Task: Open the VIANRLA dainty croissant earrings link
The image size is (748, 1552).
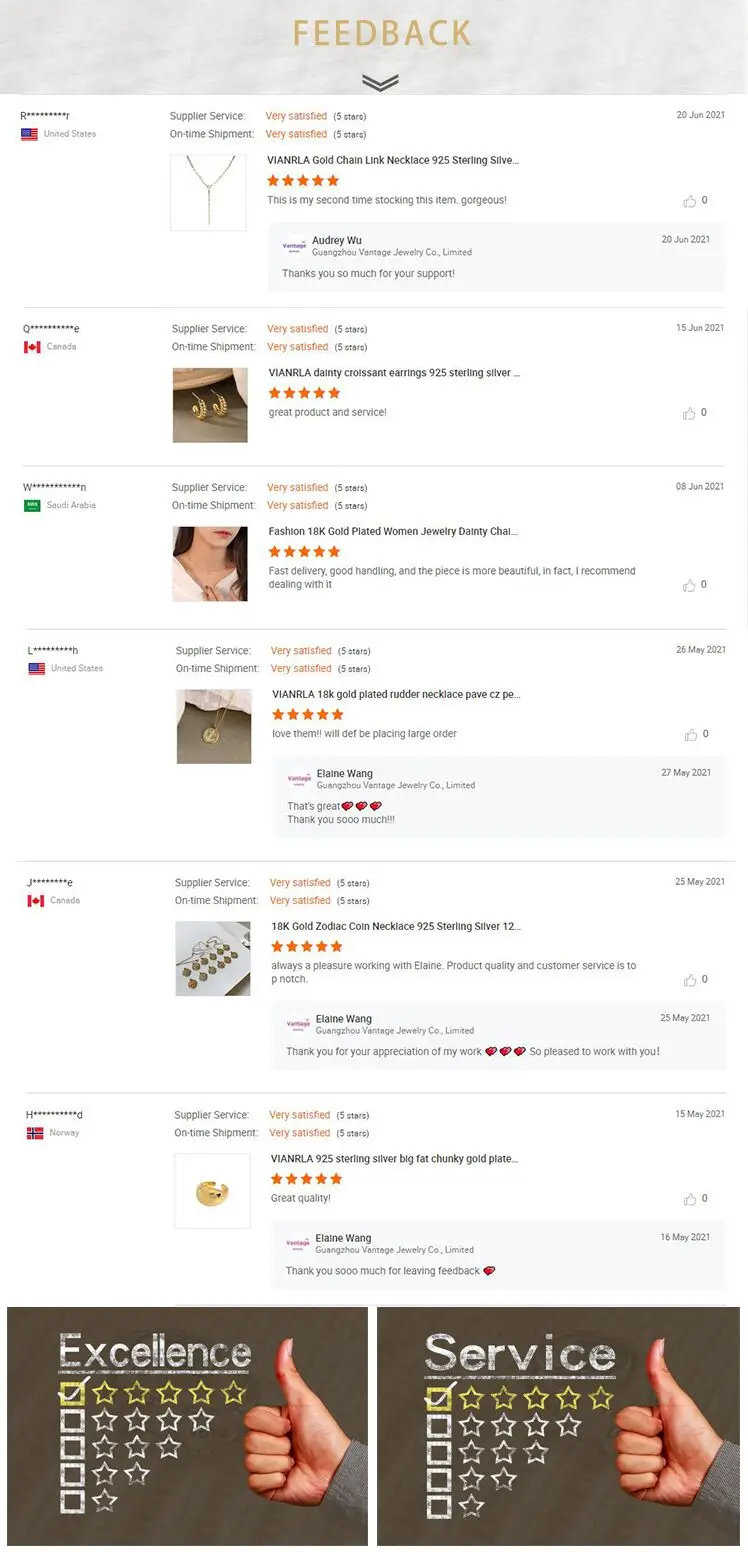Action: click(x=394, y=373)
